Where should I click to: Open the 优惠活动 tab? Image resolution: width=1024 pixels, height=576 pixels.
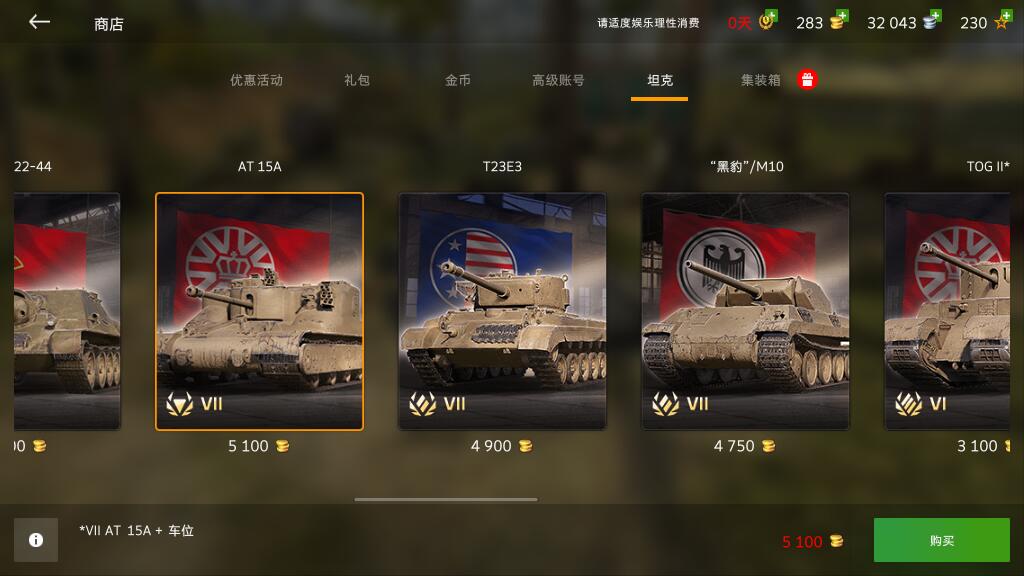click(x=256, y=80)
